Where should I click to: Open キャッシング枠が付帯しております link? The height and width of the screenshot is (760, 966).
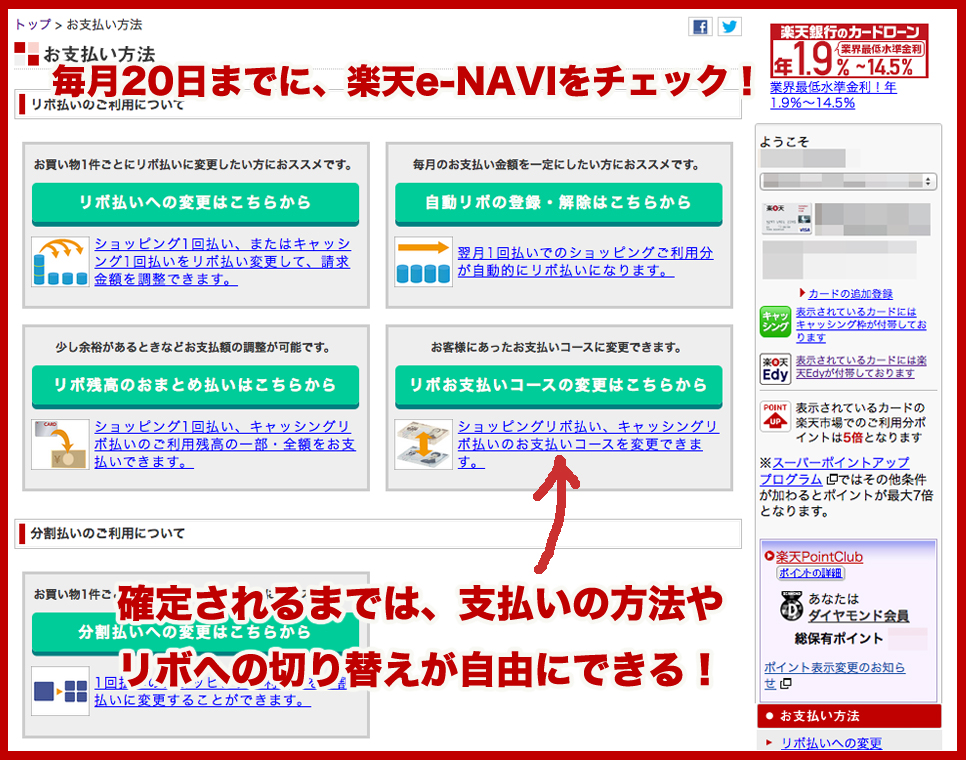pos(861,325)
